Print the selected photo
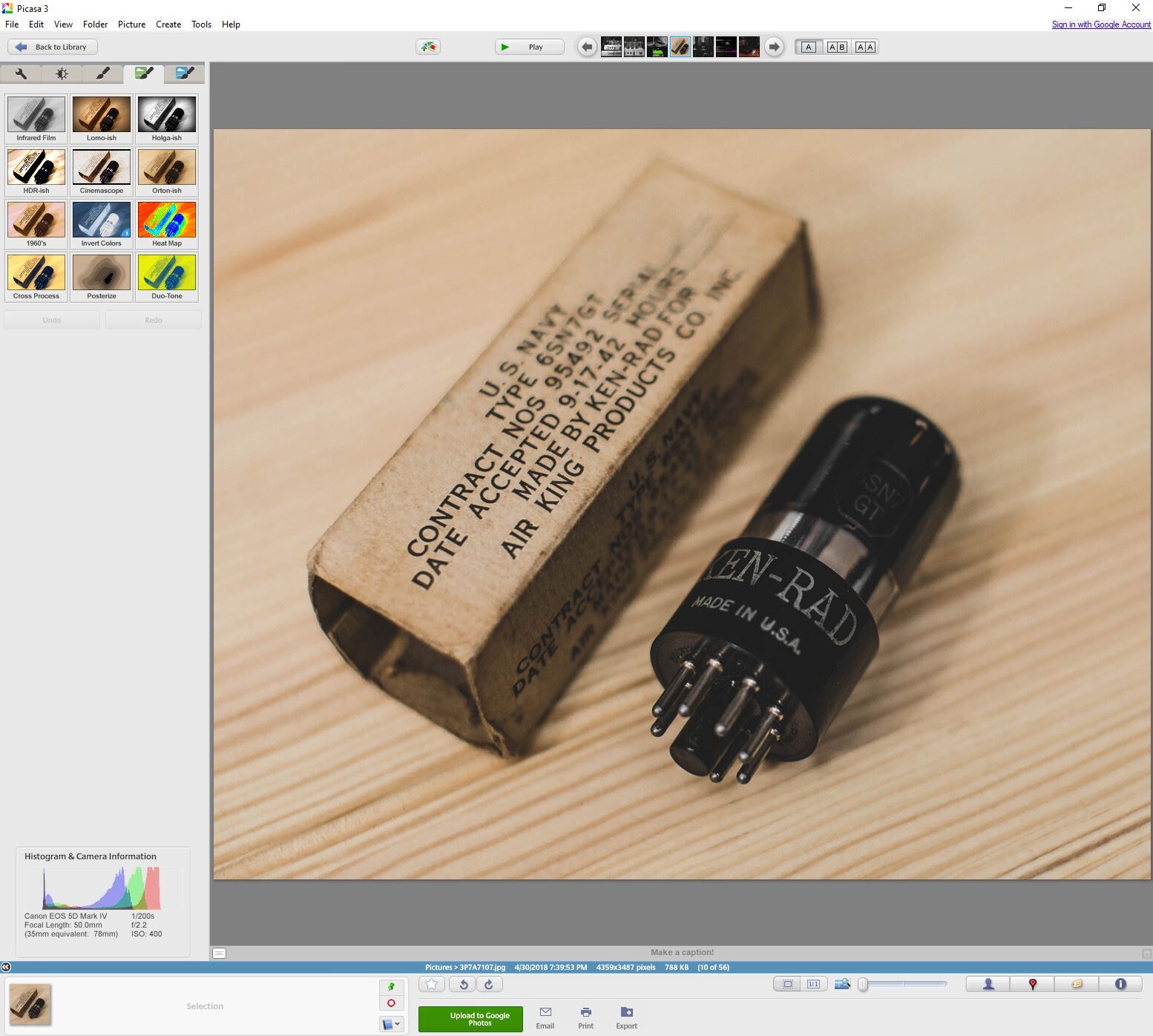 586,1018
